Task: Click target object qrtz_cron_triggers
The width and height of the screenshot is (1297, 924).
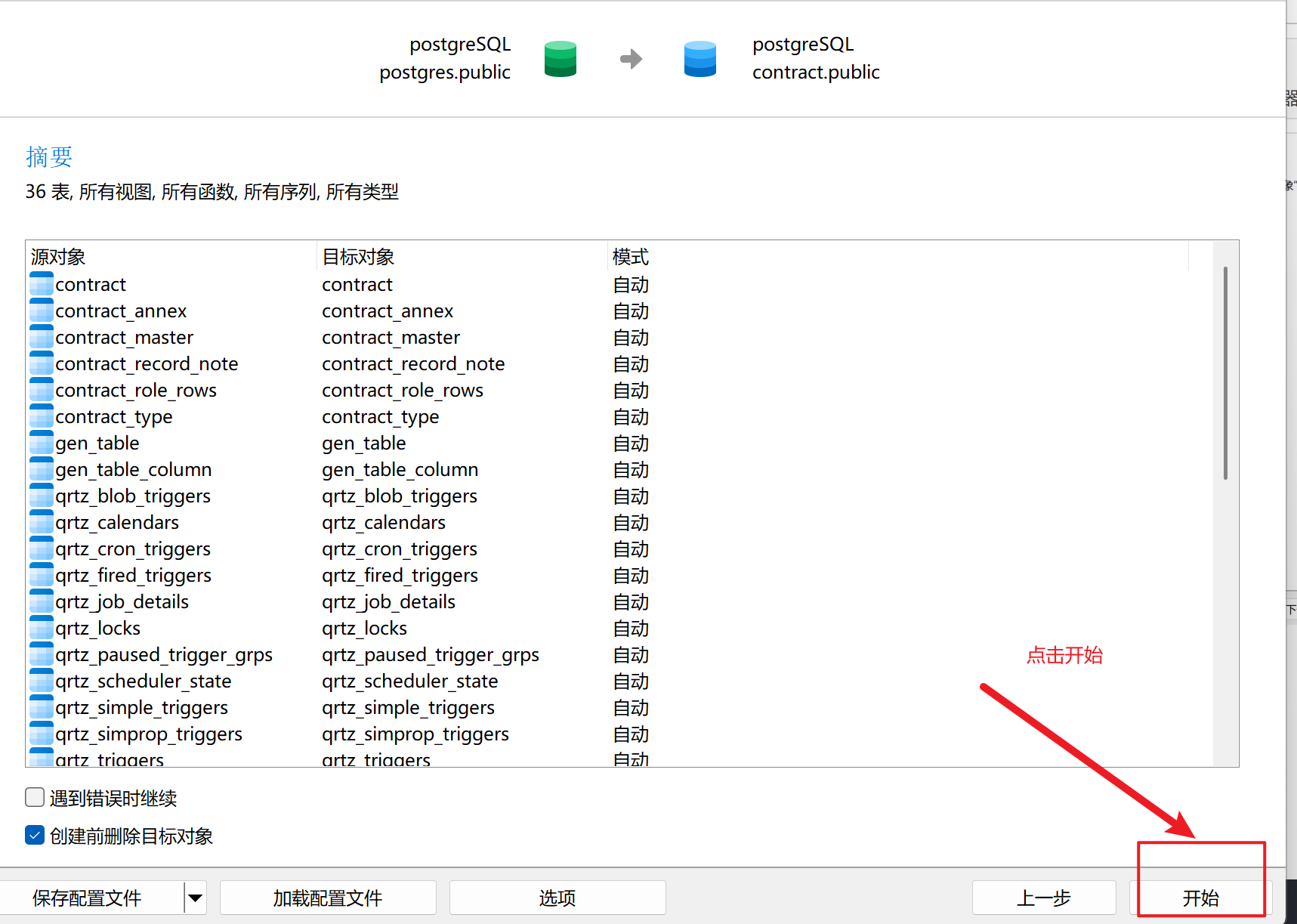Action: point(400,549)
